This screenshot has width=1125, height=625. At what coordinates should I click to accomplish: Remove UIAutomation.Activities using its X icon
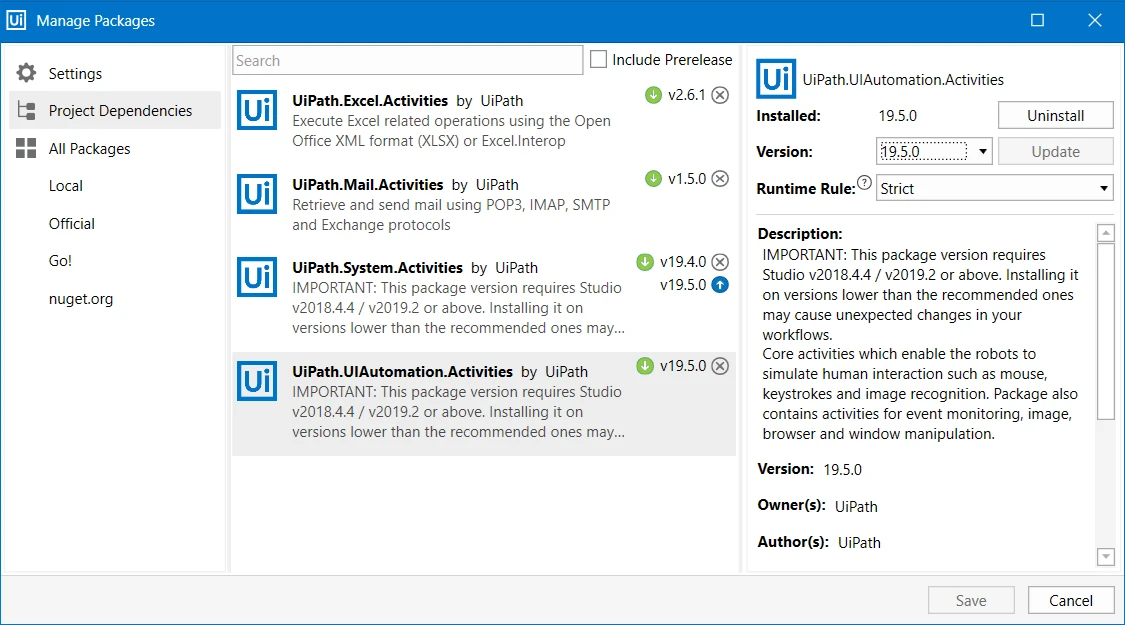point(720,366)
